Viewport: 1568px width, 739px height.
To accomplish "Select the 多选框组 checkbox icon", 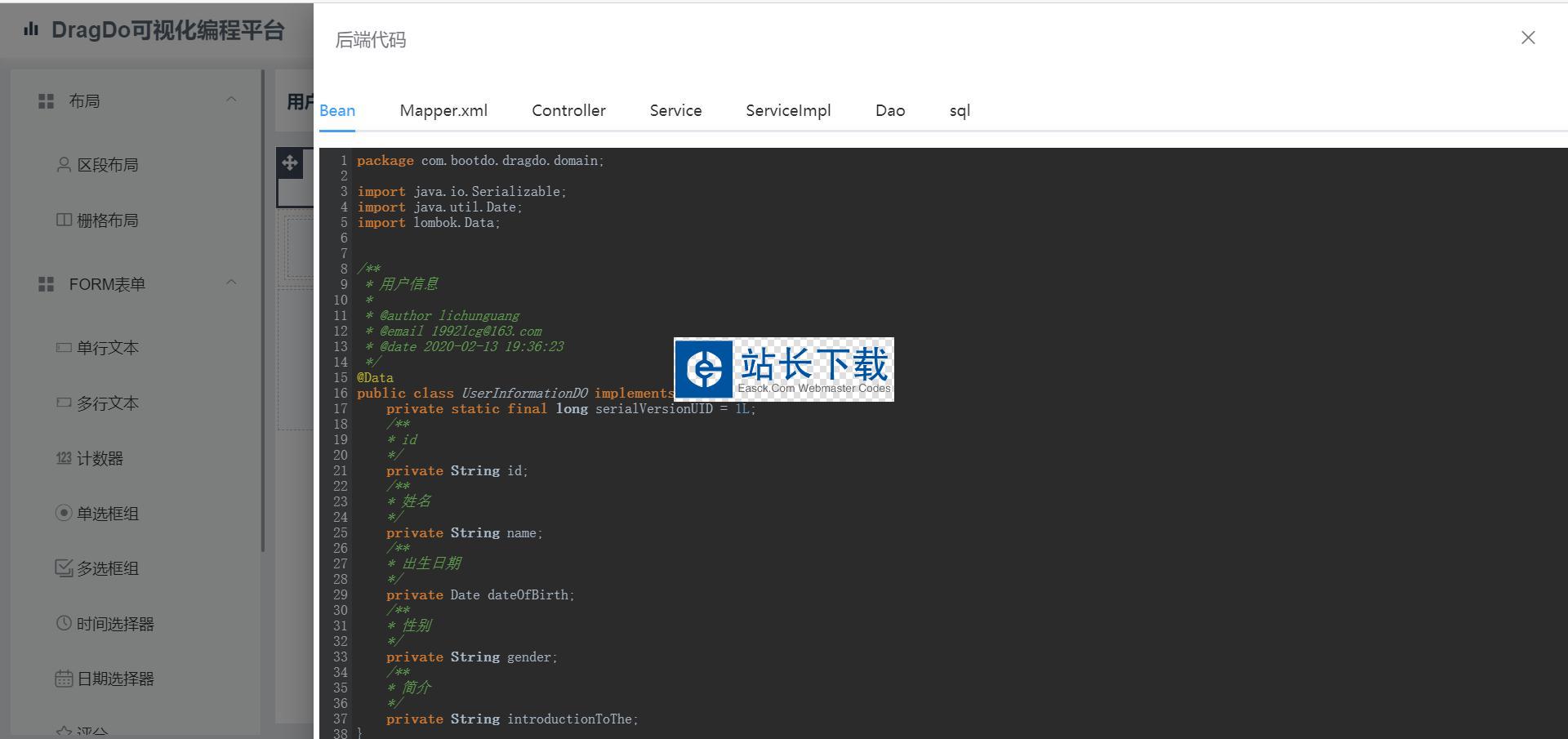I will point(64,568).
